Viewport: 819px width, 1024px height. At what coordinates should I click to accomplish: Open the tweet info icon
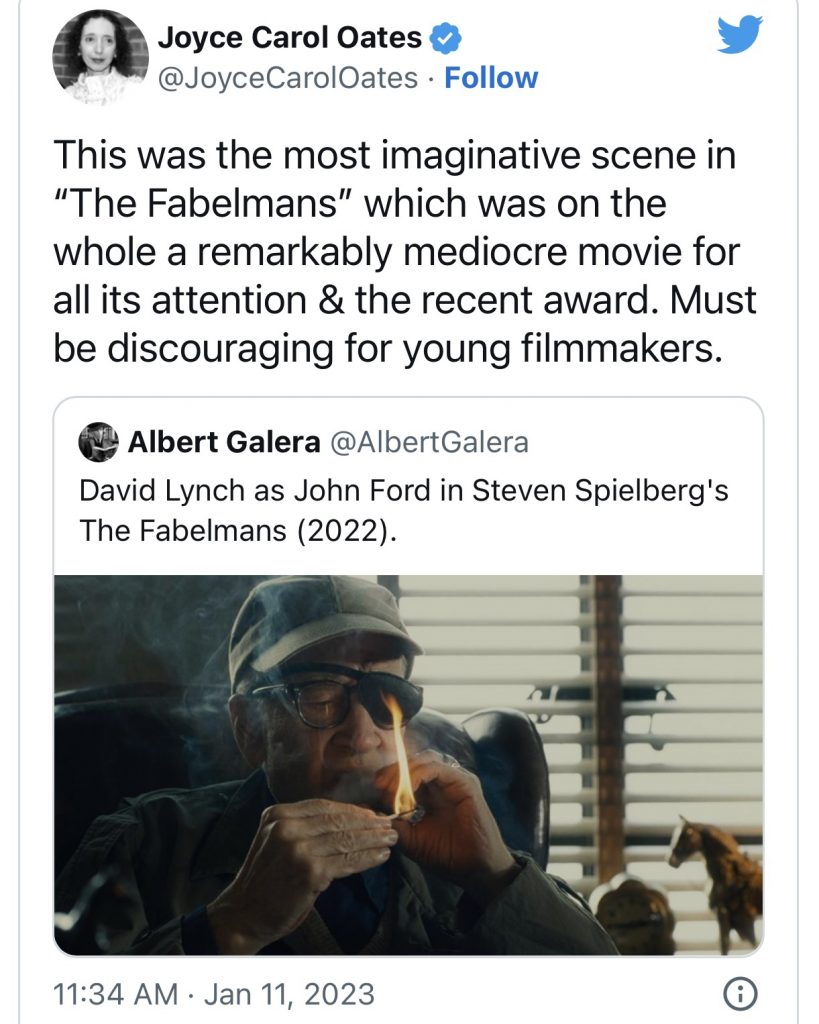coord(736,994)
